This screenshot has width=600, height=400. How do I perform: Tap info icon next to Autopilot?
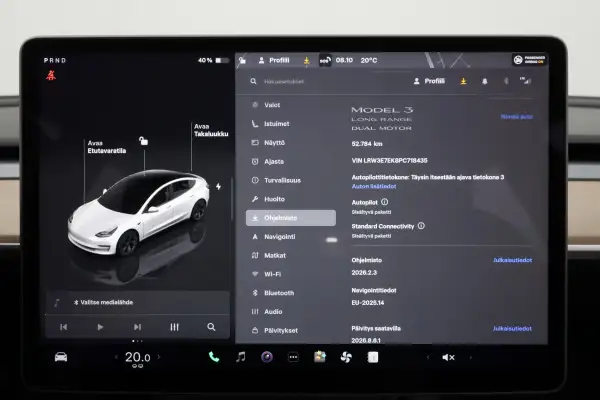[385, 202]
